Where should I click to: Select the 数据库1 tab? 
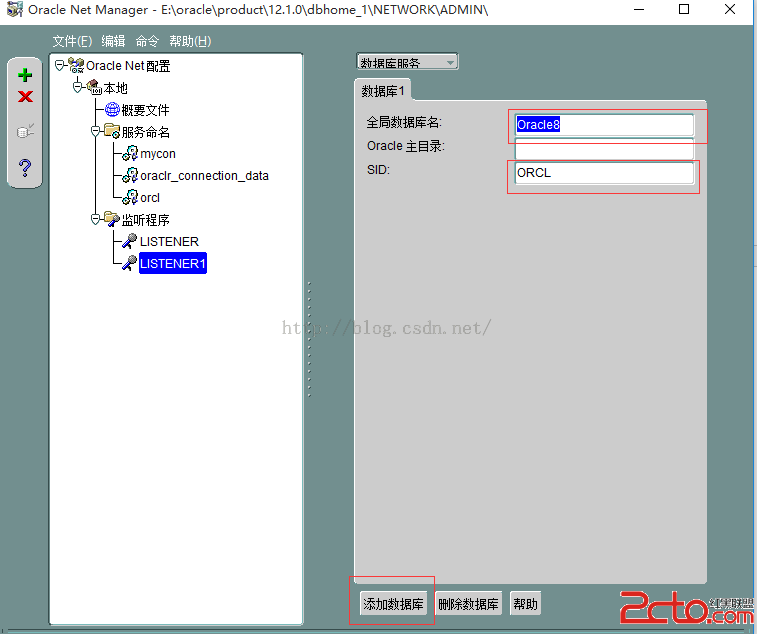click(382, 91)
